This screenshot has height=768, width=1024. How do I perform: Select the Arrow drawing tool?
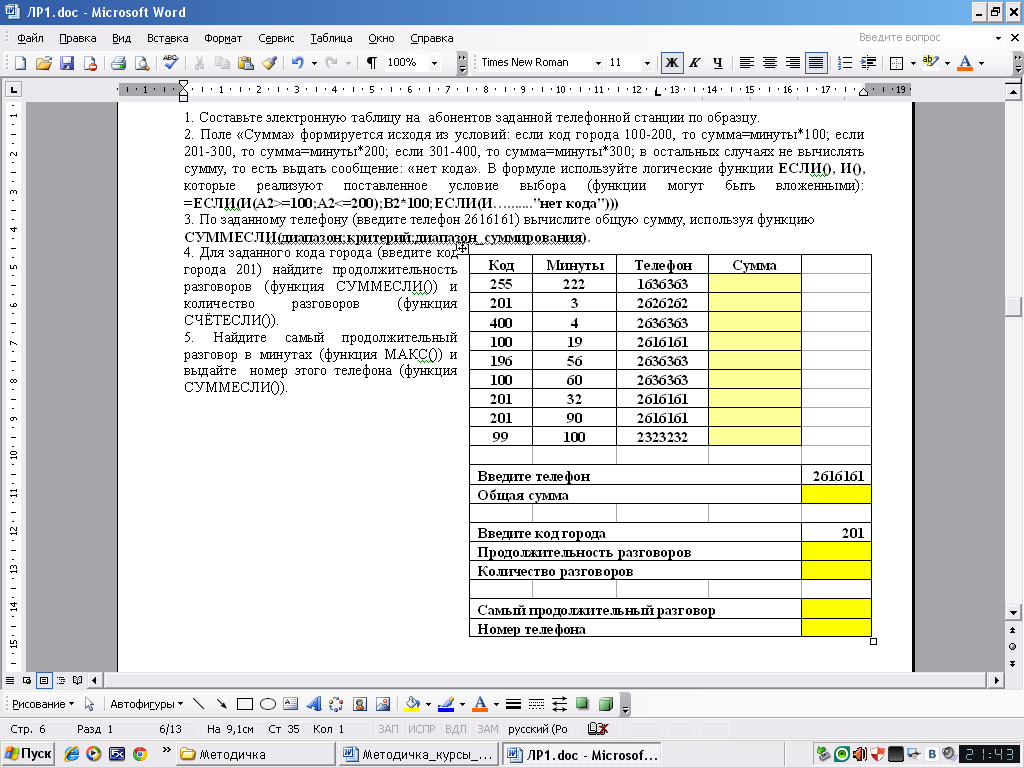(x=221, y=704)
